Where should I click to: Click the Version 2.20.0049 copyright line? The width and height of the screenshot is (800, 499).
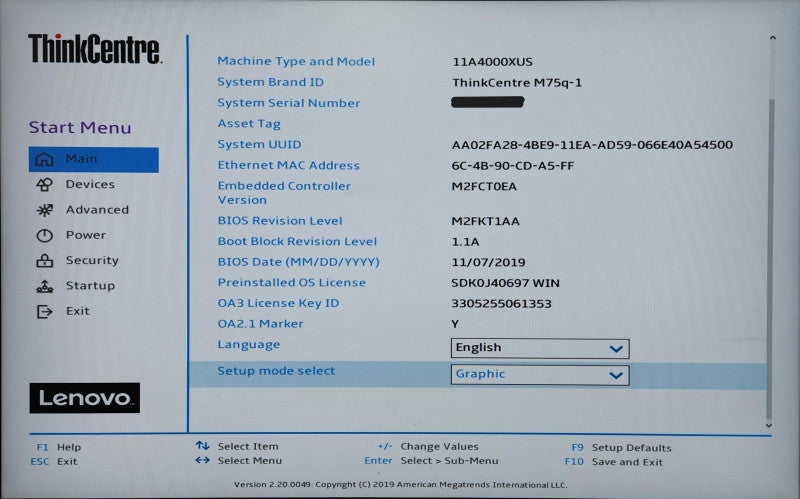click(x=401, y=485)
